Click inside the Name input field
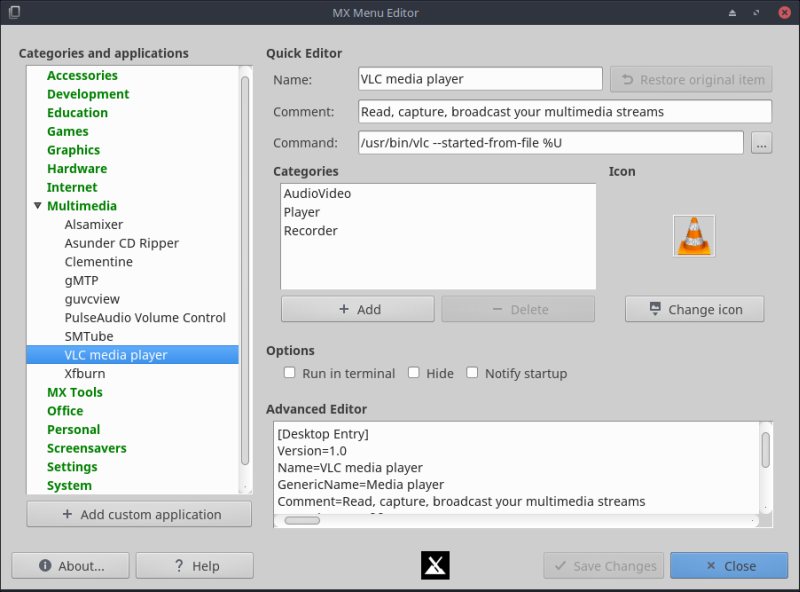800x592 pixels. point(480,78)
